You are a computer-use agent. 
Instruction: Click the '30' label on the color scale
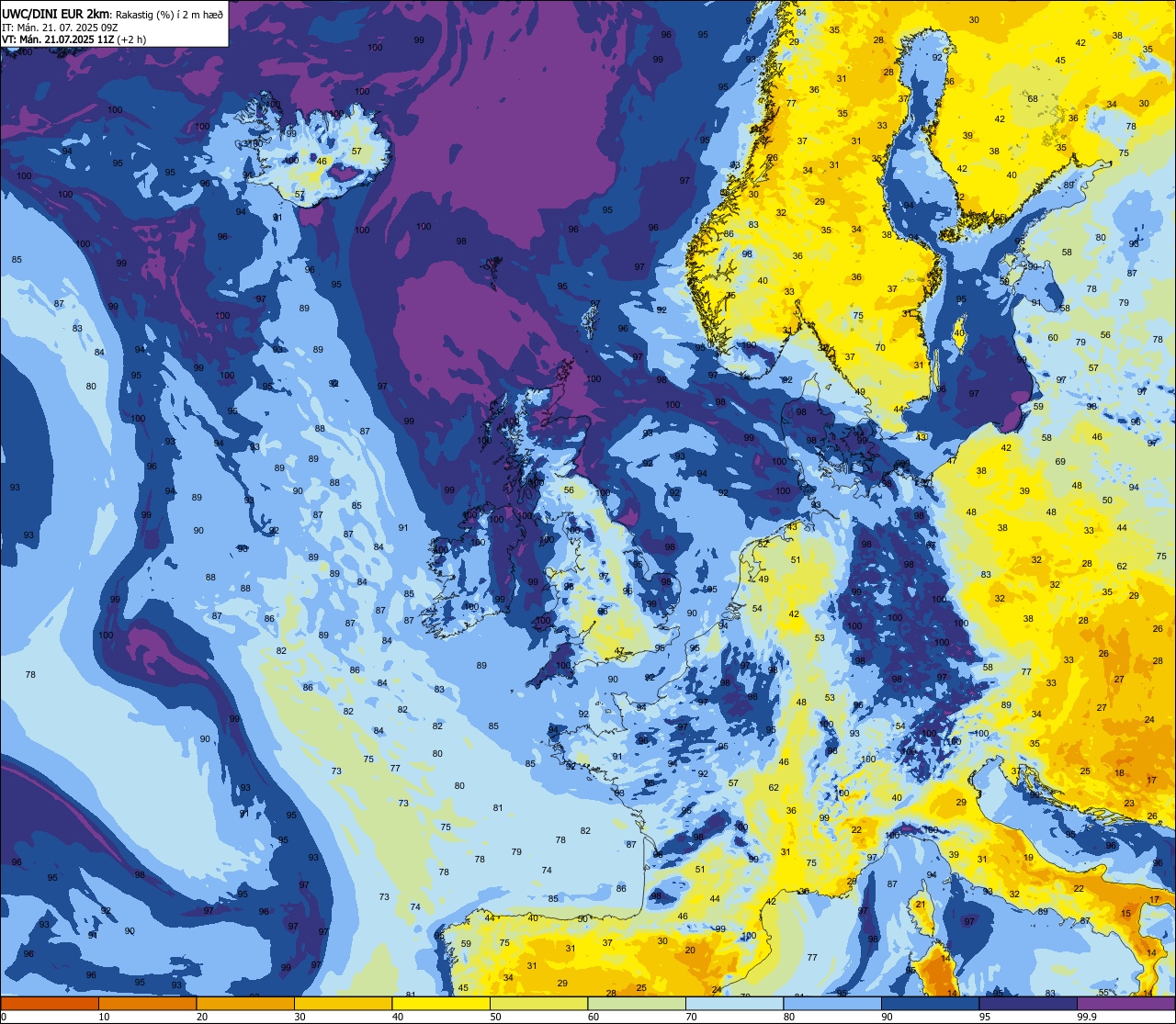[300, 1017]
